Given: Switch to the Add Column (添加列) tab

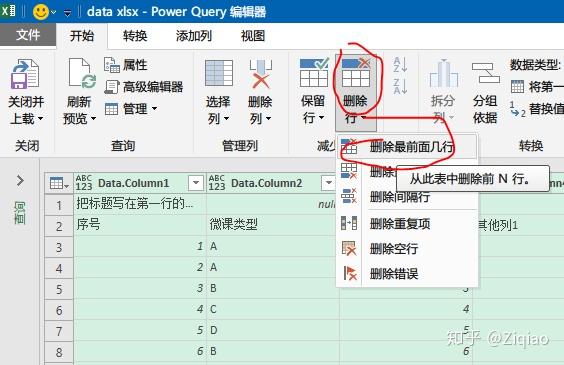Looking at the screenshot, I should tap(194, 36).
